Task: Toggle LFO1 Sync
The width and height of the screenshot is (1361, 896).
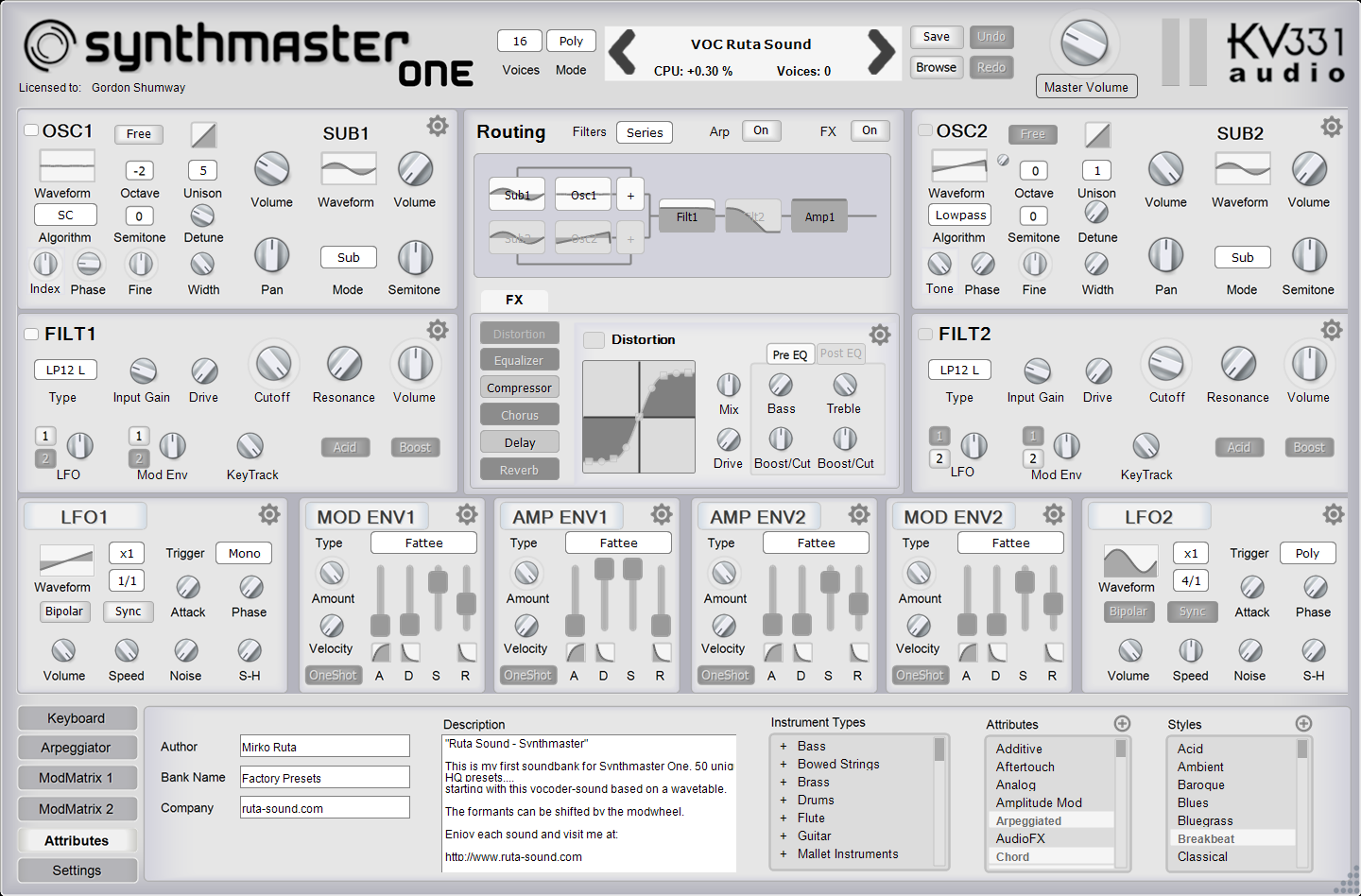Action: (129, 612)
